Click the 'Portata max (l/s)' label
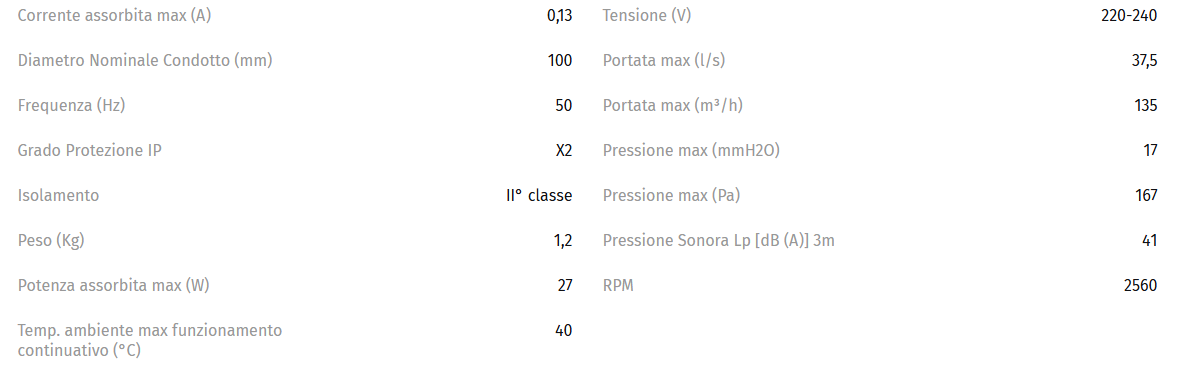The height and width of the screenshot is (370, 1180). point(664,61)
